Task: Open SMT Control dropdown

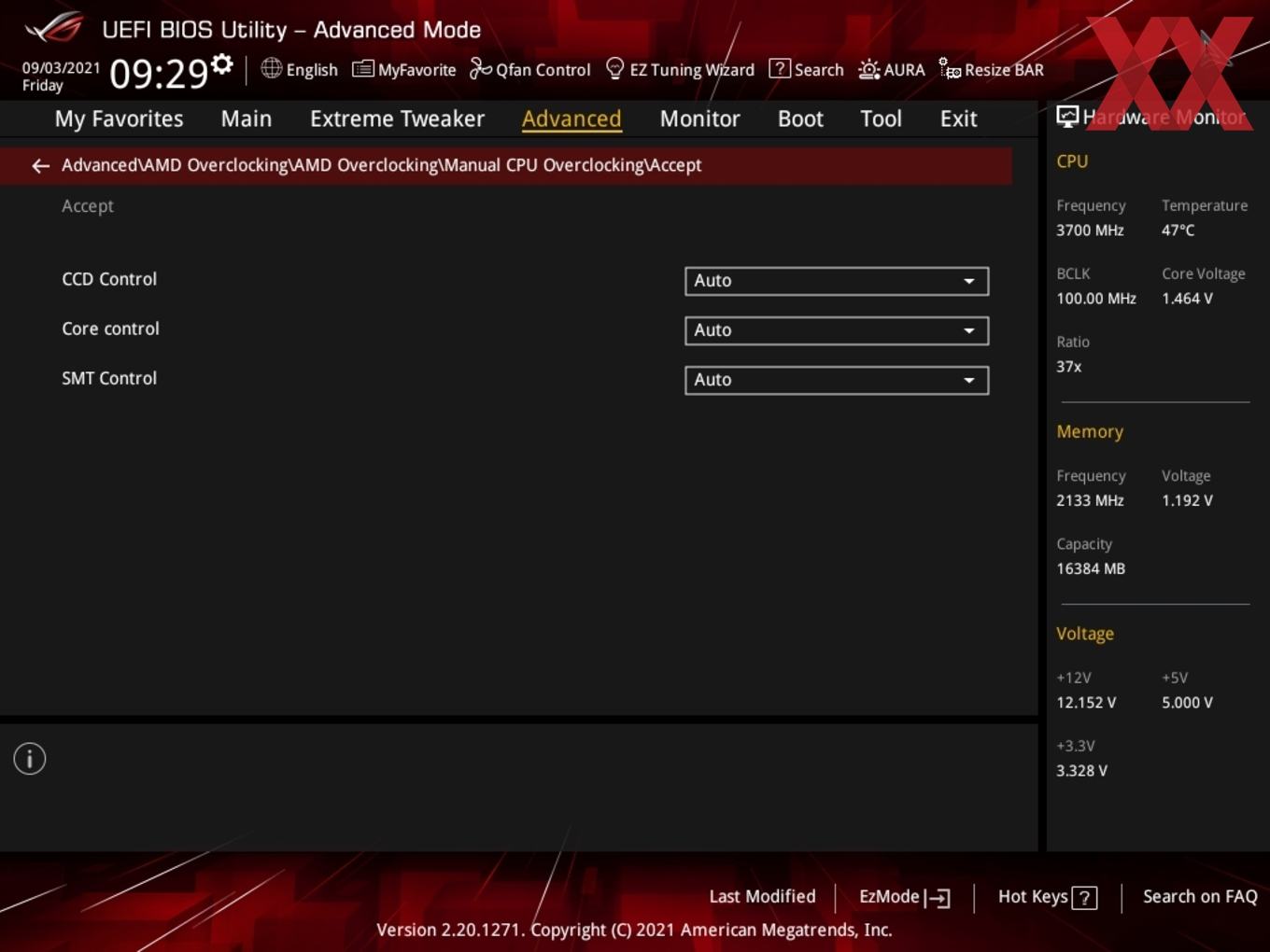Action: 837,380
